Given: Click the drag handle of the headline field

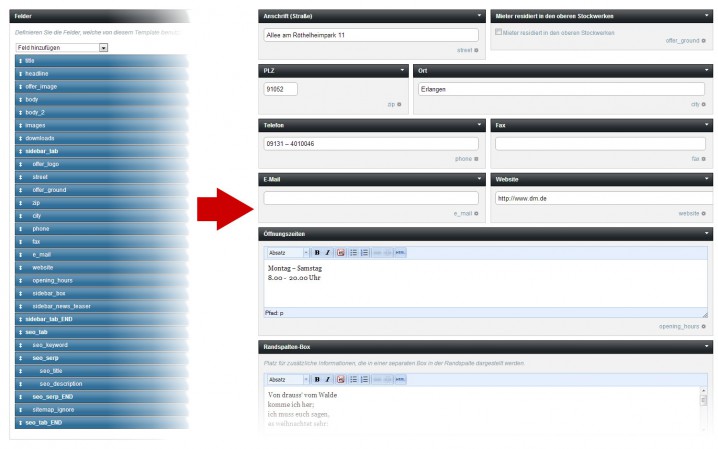Looking at the screenshot, I should click(20, 74).
